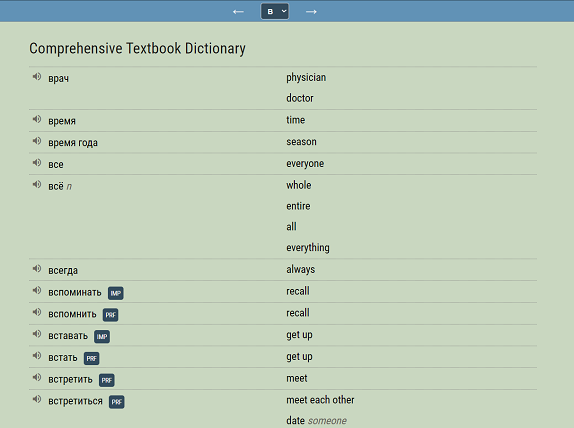The image size is (574, 428).
Task: Play audio for вспоминать
Action: tap(37, 290)
